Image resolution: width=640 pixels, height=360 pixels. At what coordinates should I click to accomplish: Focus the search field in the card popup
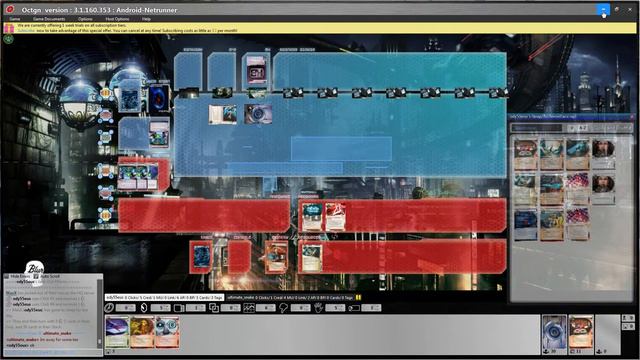(x=536, y=128)
